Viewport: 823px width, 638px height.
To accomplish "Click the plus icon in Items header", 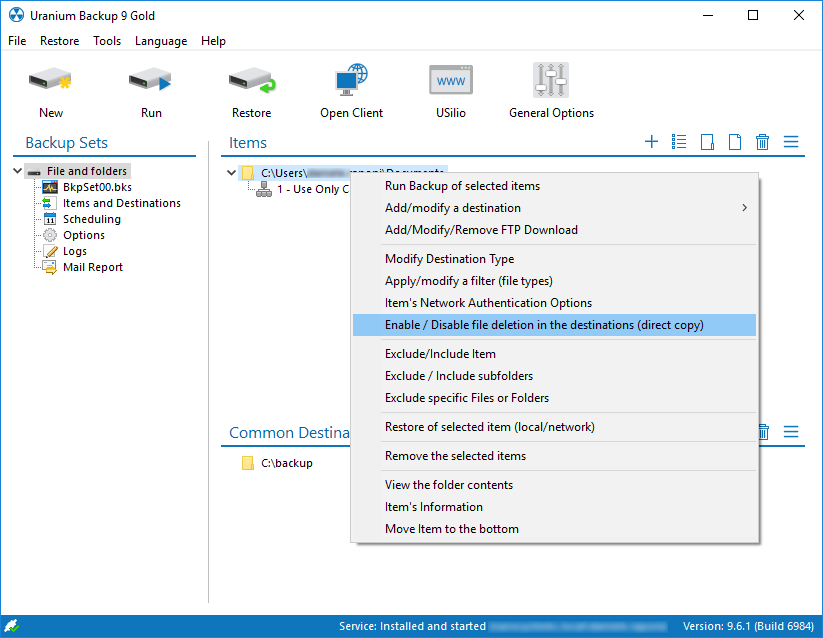I will [651, 142].
